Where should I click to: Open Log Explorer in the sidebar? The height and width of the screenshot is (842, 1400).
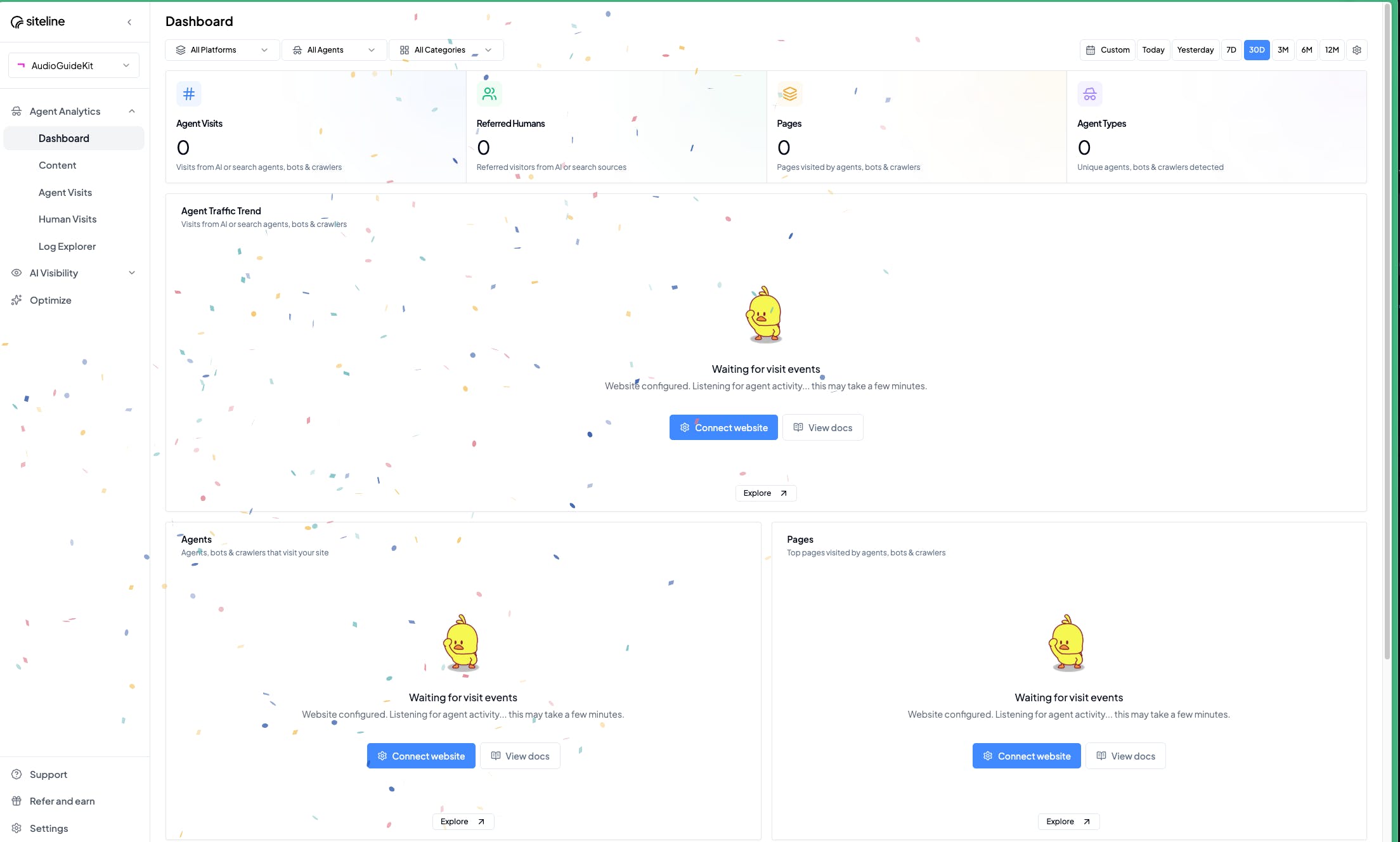pyautogui.click(x=67, y=247)
